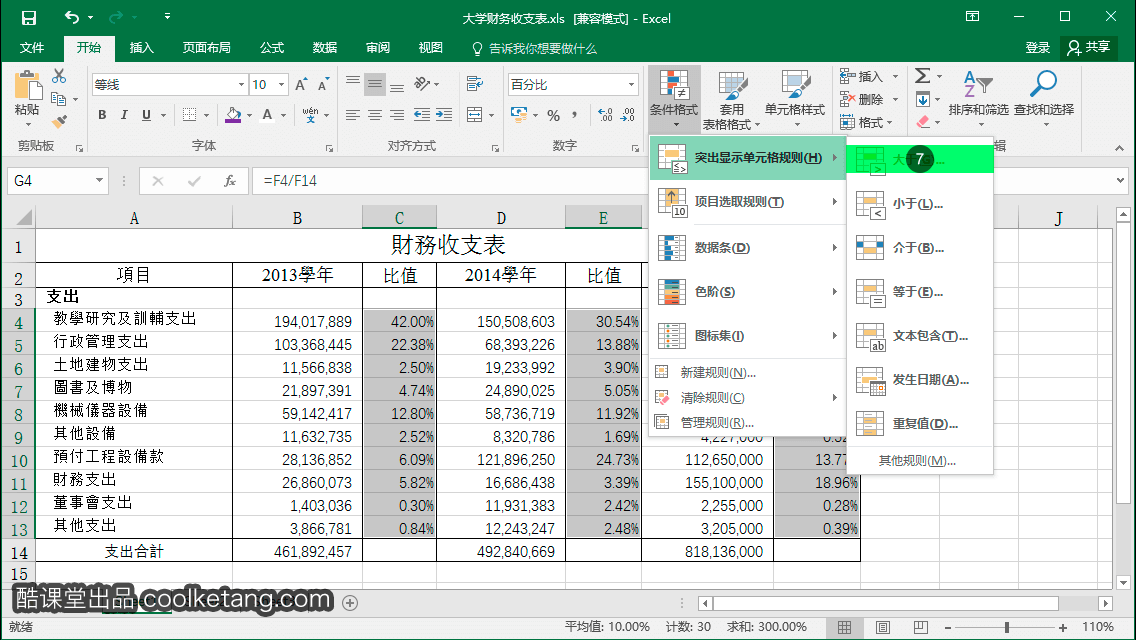This screenshot has height=640, width=1136.
Task: Click the Font Color A icon
Action: (267, 115)
